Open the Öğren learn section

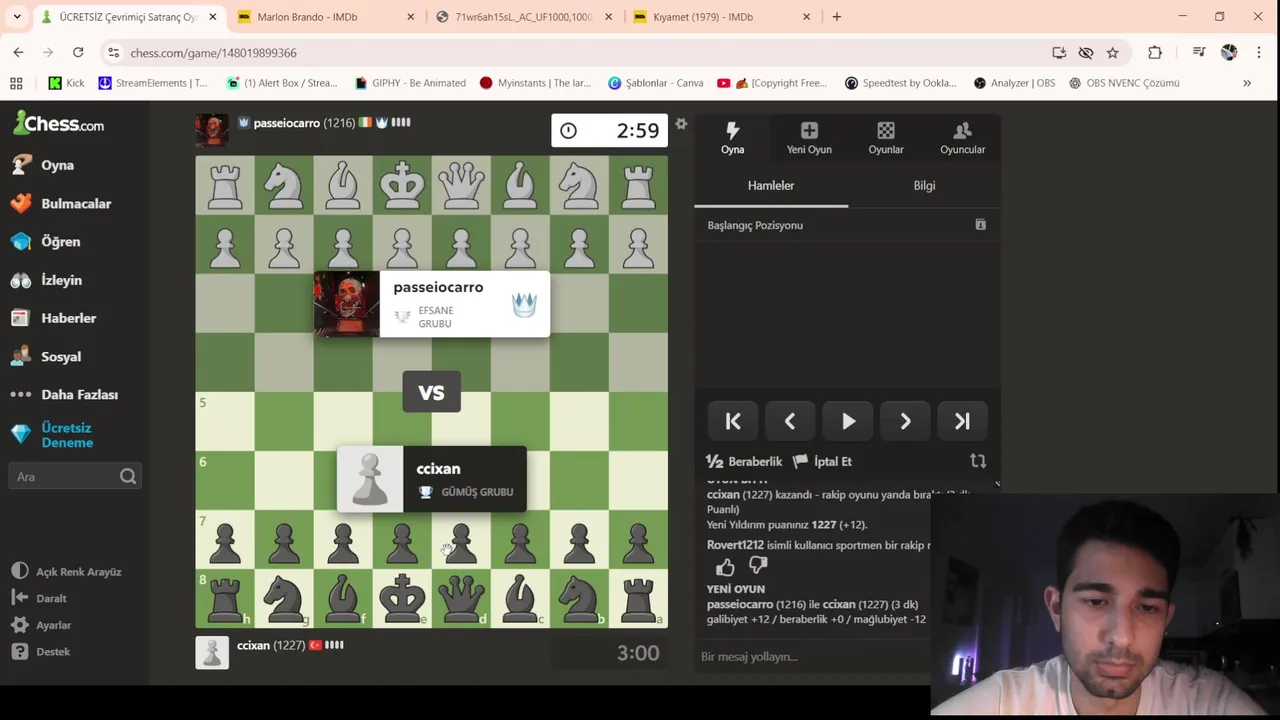pyautogui.click(x=47, y=241)
